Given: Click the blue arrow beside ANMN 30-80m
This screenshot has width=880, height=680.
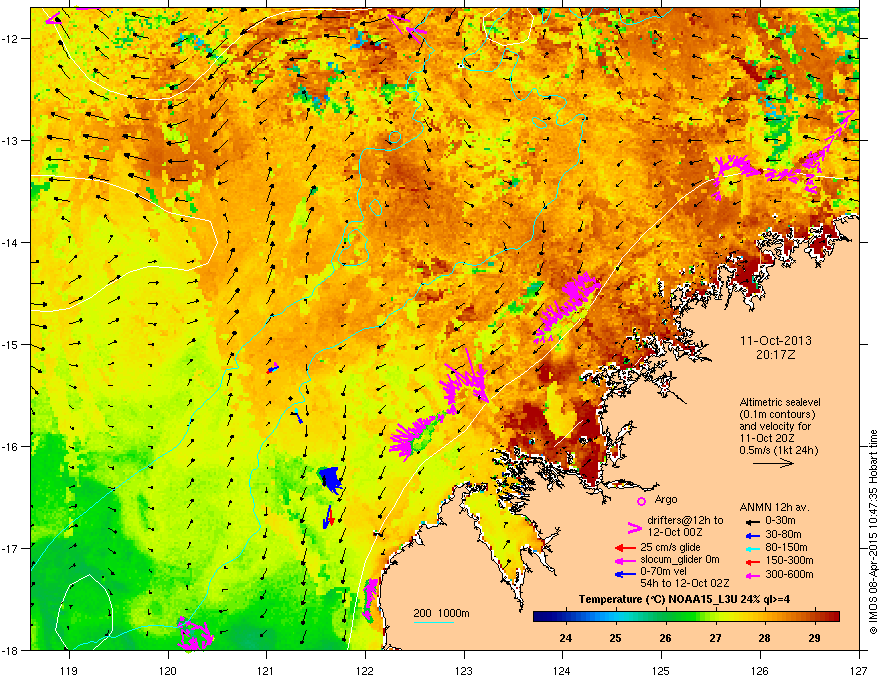Looking at the screenshot, I should tap(753, 535).
